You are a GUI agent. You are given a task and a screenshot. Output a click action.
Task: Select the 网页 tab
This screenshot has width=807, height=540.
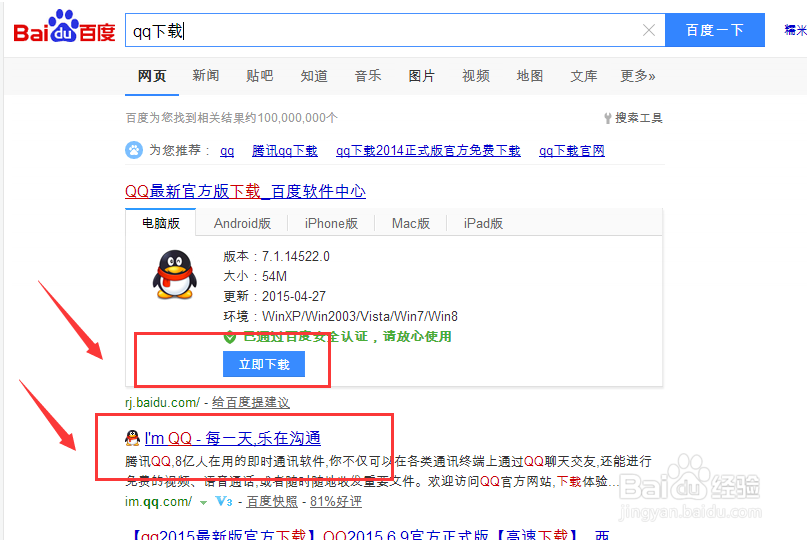[152, 76]
